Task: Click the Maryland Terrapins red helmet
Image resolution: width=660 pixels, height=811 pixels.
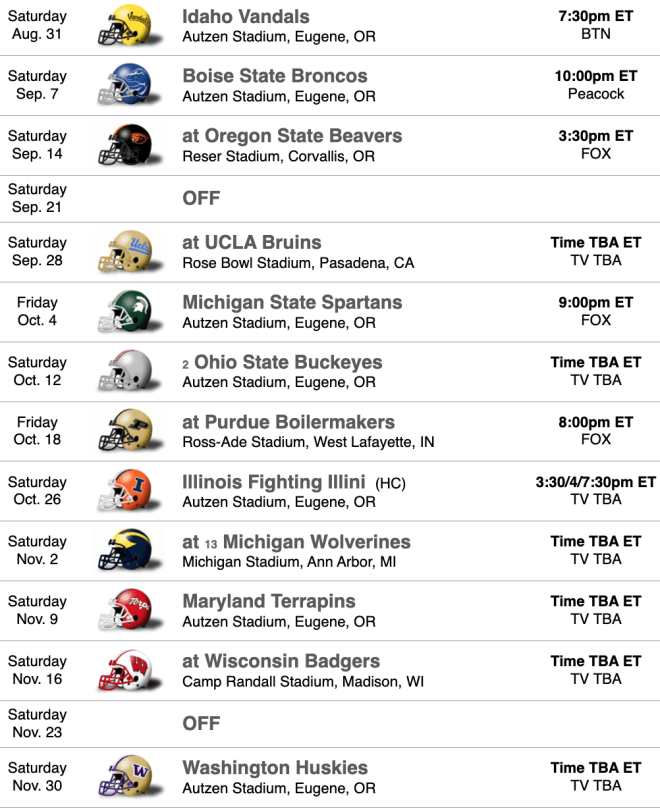Action: point(130,610)
